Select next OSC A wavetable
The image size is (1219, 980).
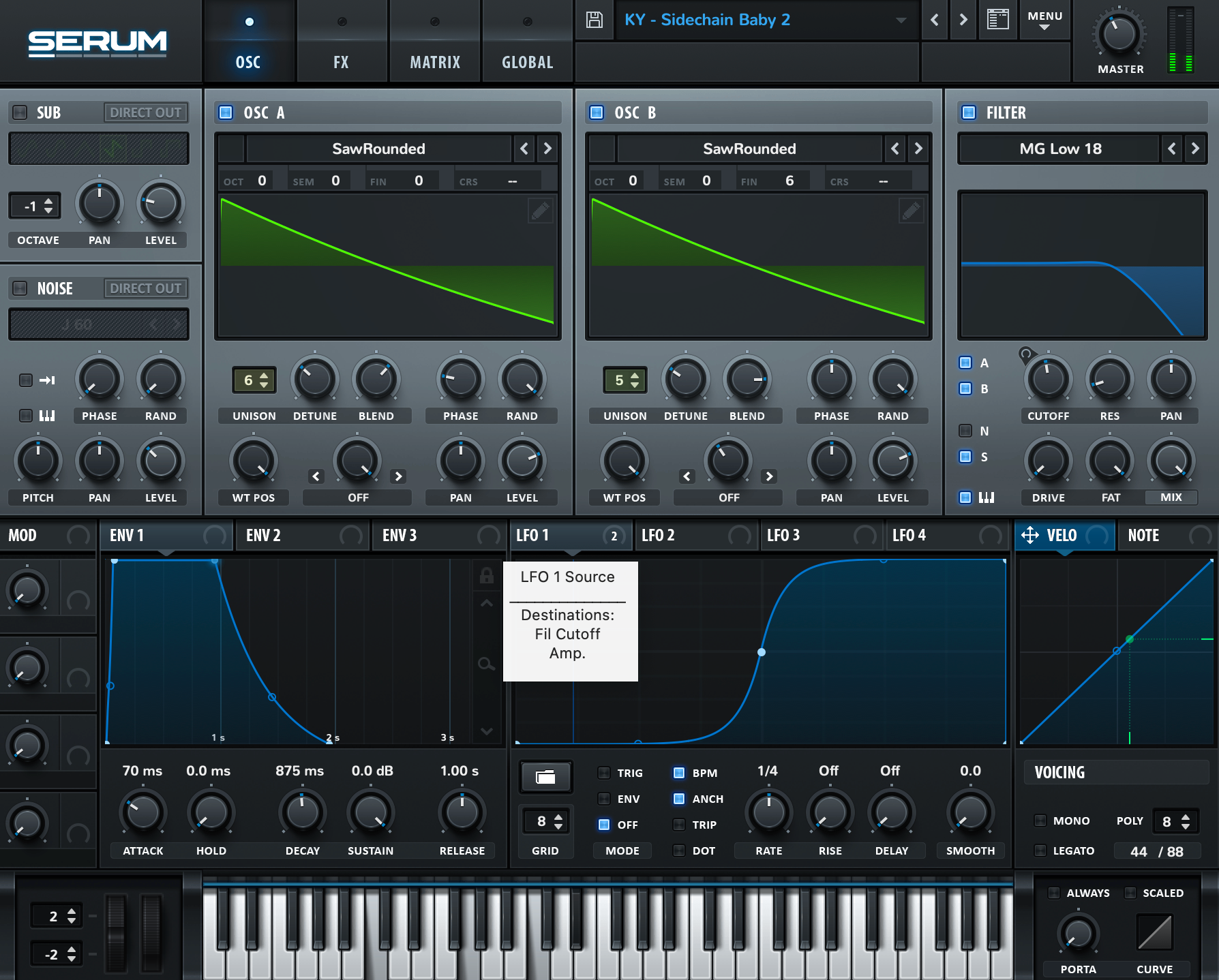click(x=547, y=149)
